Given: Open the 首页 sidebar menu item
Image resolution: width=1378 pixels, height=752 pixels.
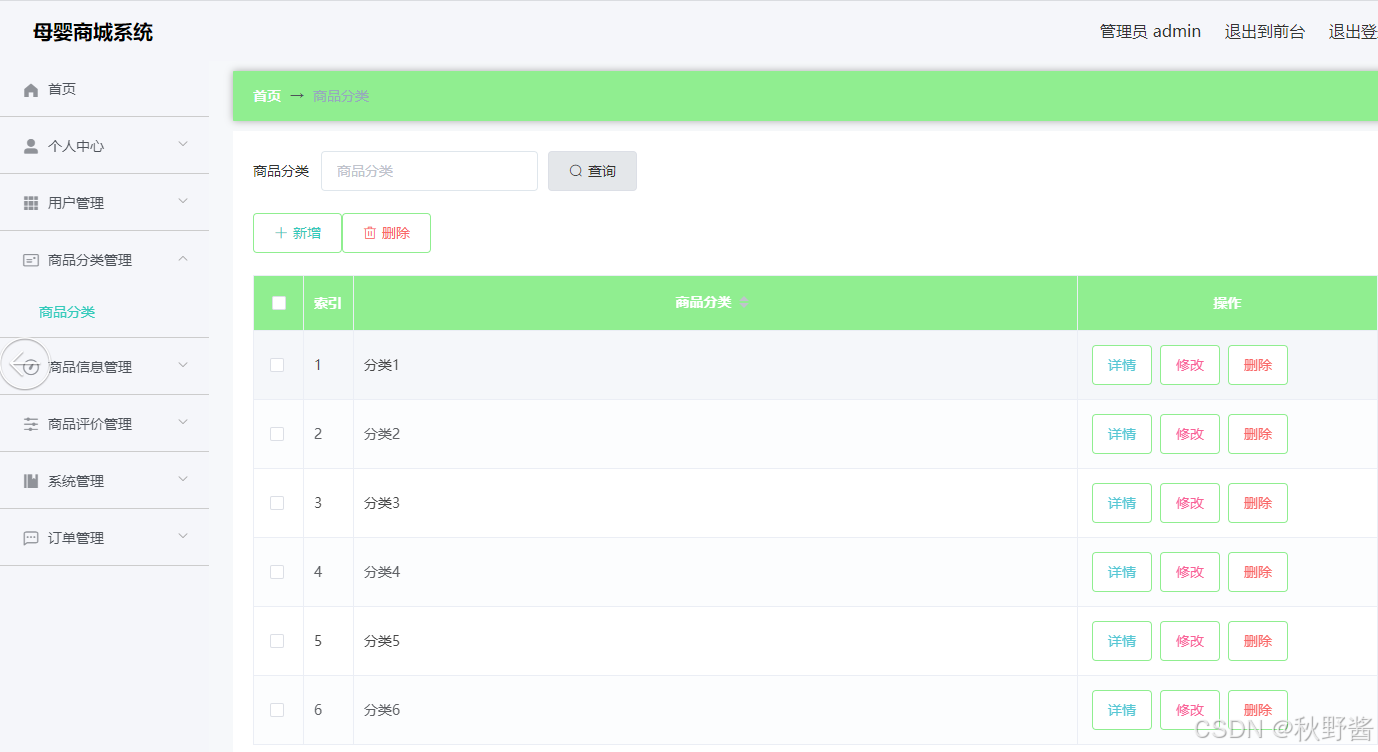Looking at the screenshot, I should pyautogui.click(x=105, y=89).
